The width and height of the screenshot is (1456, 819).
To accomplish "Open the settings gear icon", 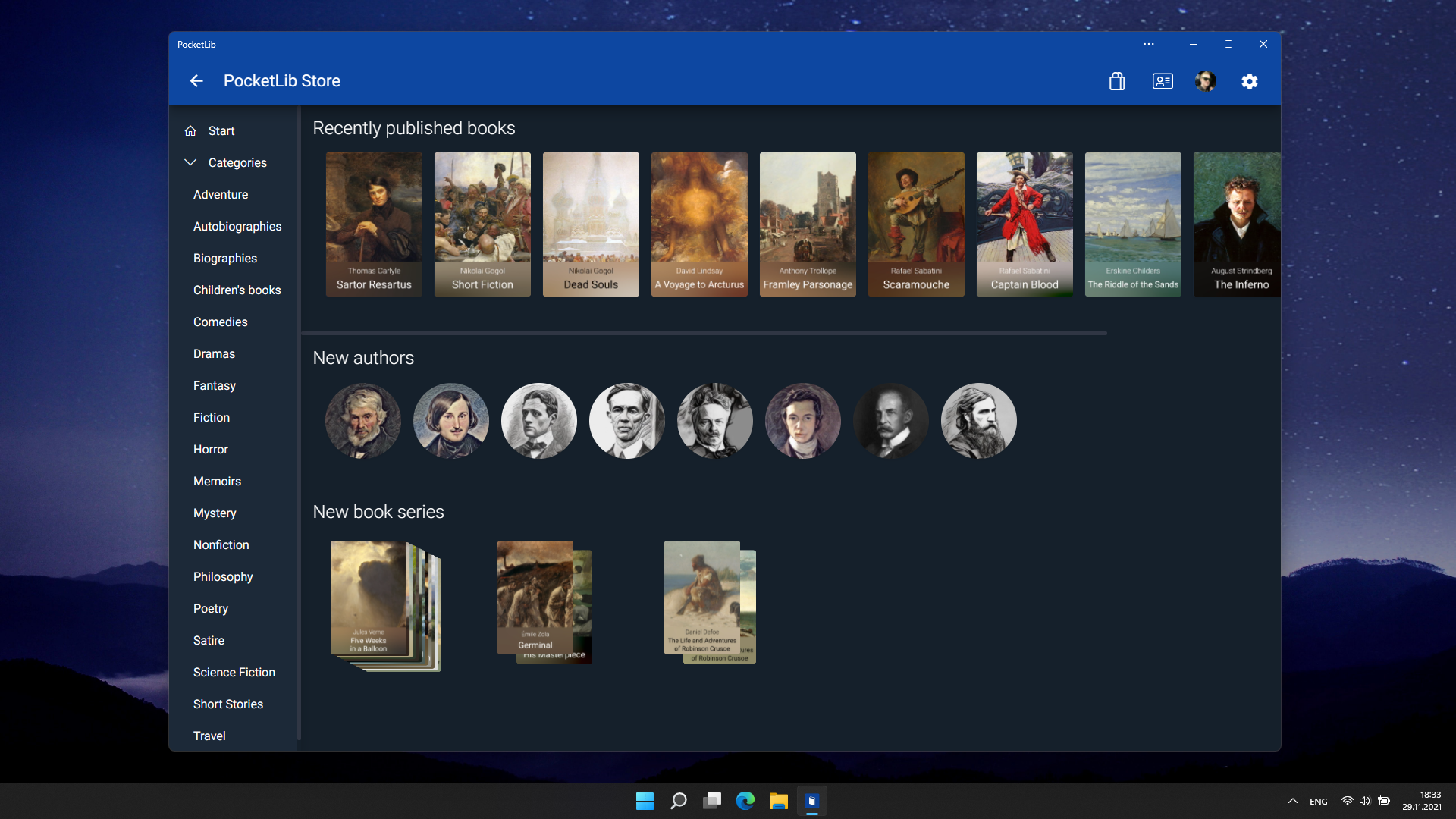I will [x=1249, y=81].
